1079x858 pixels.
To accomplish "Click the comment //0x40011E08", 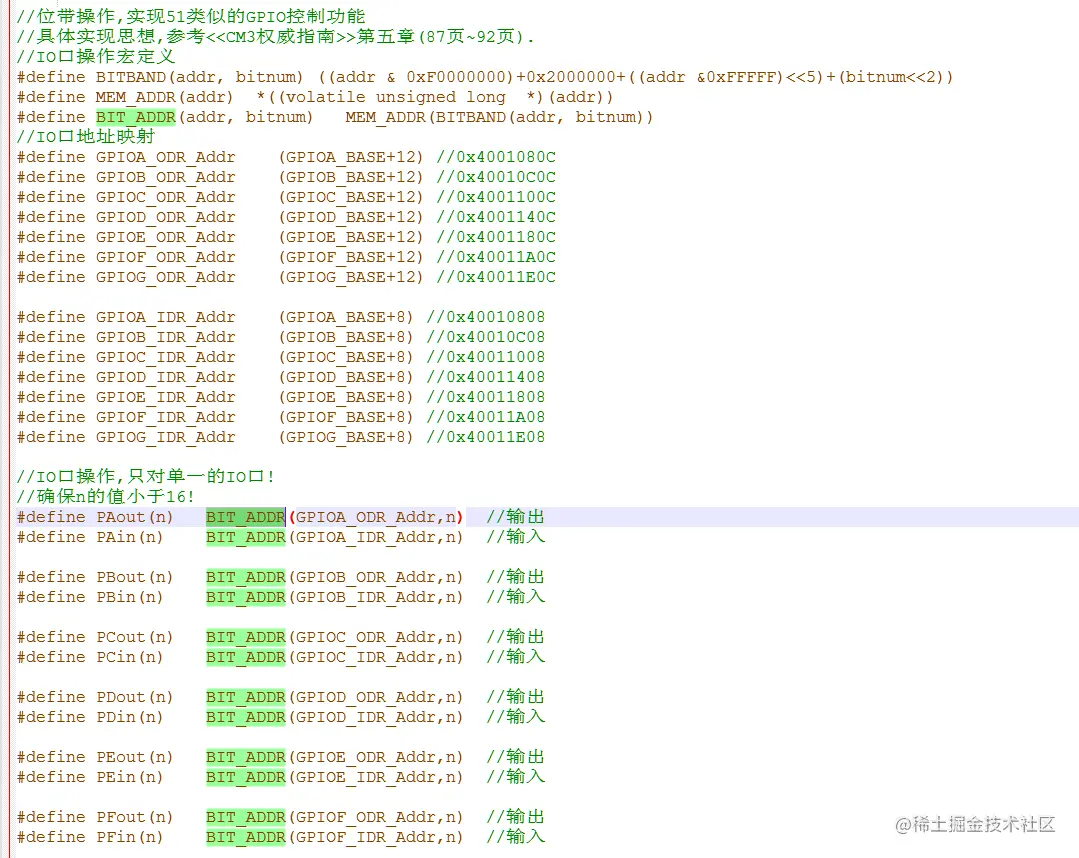I will pos(485,437).
